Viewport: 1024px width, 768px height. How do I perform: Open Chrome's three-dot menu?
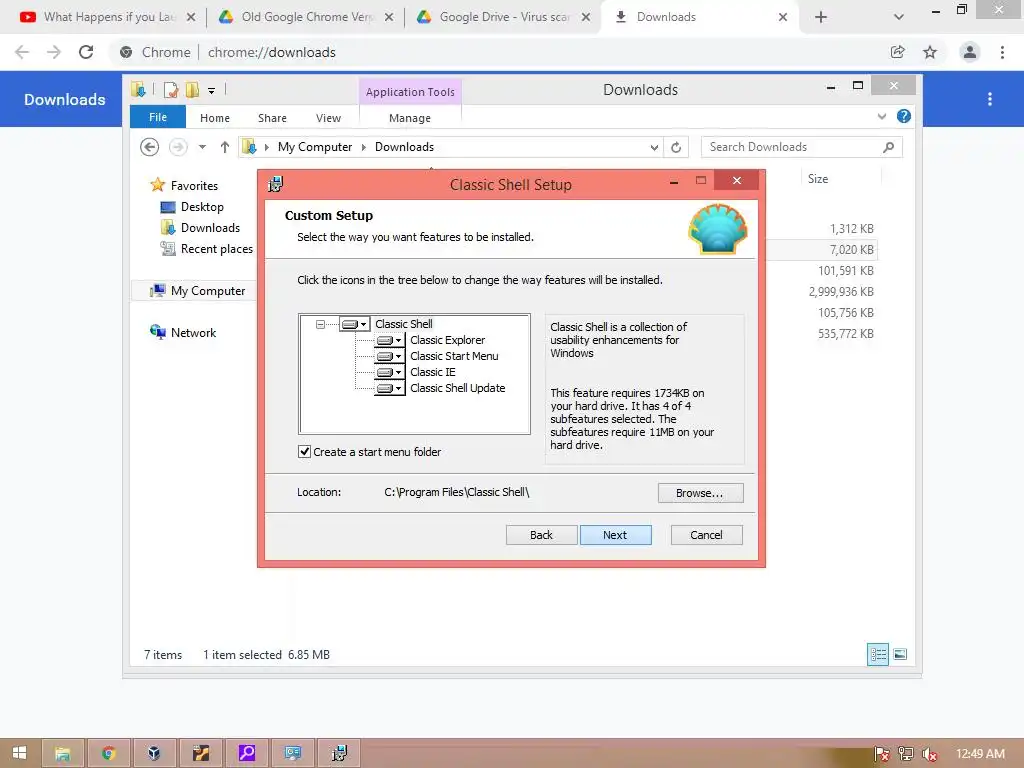[x=1002, y=52]
